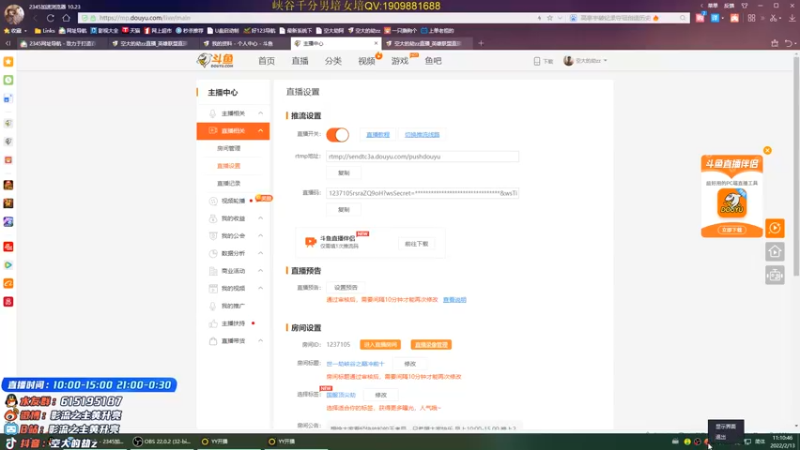This screenshot has height=450, width=800.
Task: Click the 进入直播房间 orange button
Action: (380, 345)
